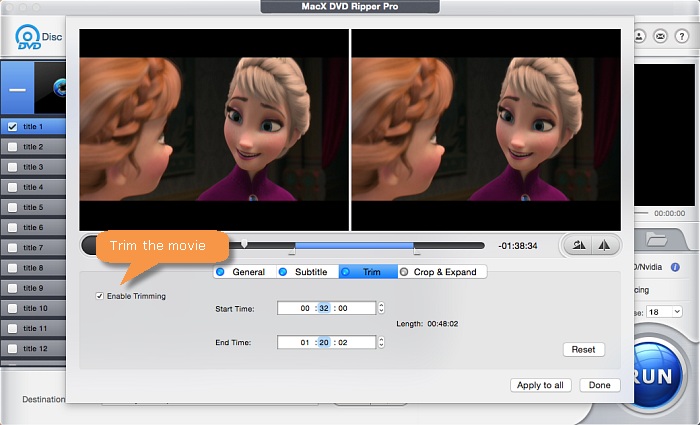
Task: Switch to the General tab
Action: 245,272
